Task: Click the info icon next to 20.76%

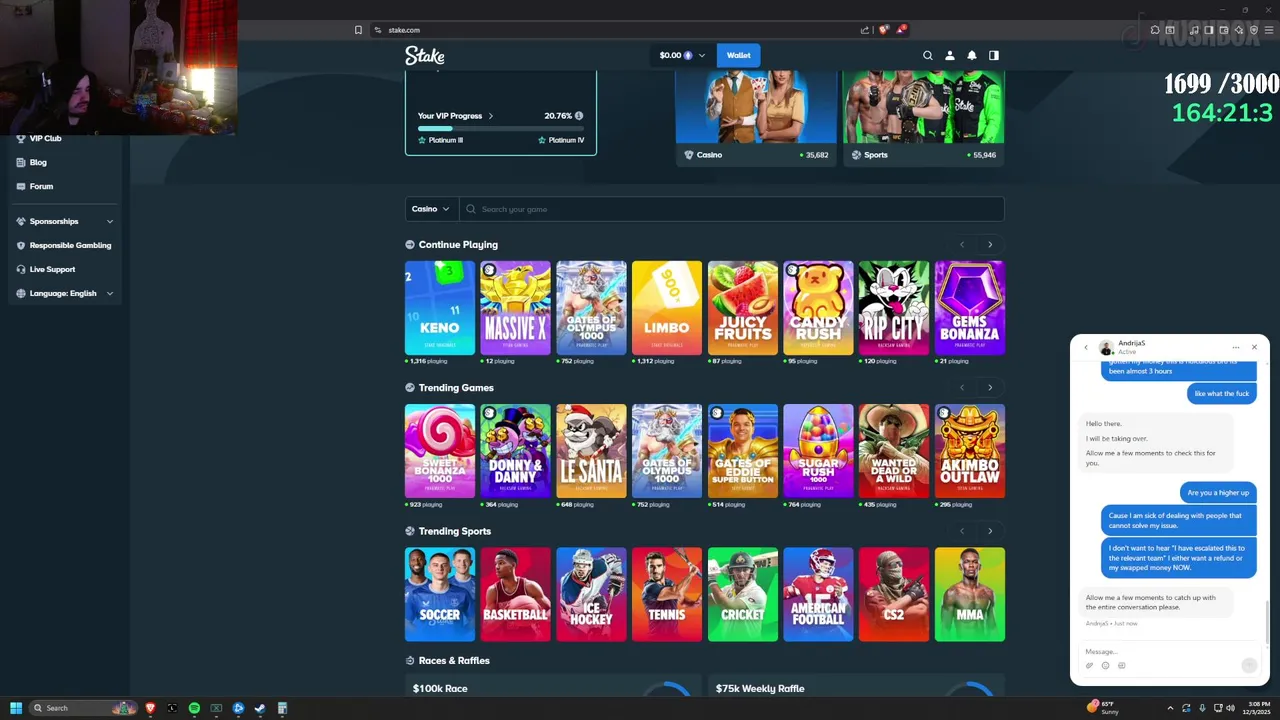Action: (x=579, y=116)
